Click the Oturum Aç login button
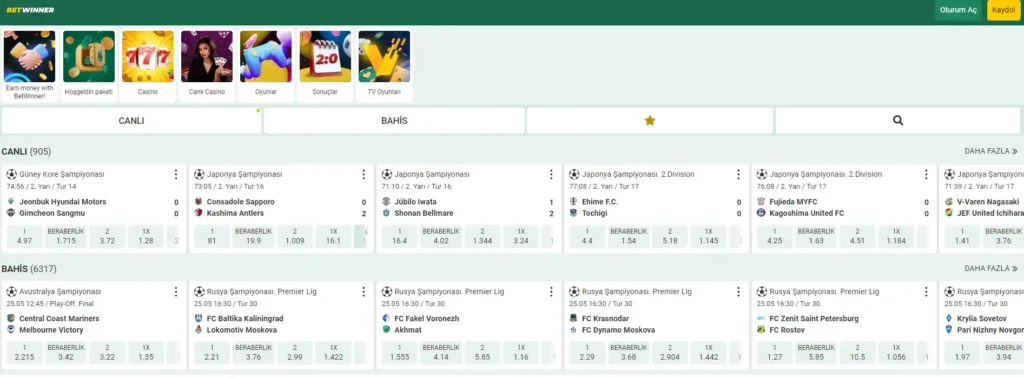Viewport: 1024px width, 378px height. coord(958,10)
